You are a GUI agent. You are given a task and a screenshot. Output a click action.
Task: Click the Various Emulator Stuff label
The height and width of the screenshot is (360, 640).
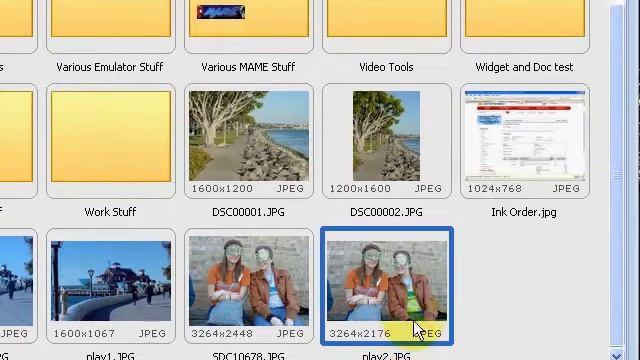click(110, 67)
